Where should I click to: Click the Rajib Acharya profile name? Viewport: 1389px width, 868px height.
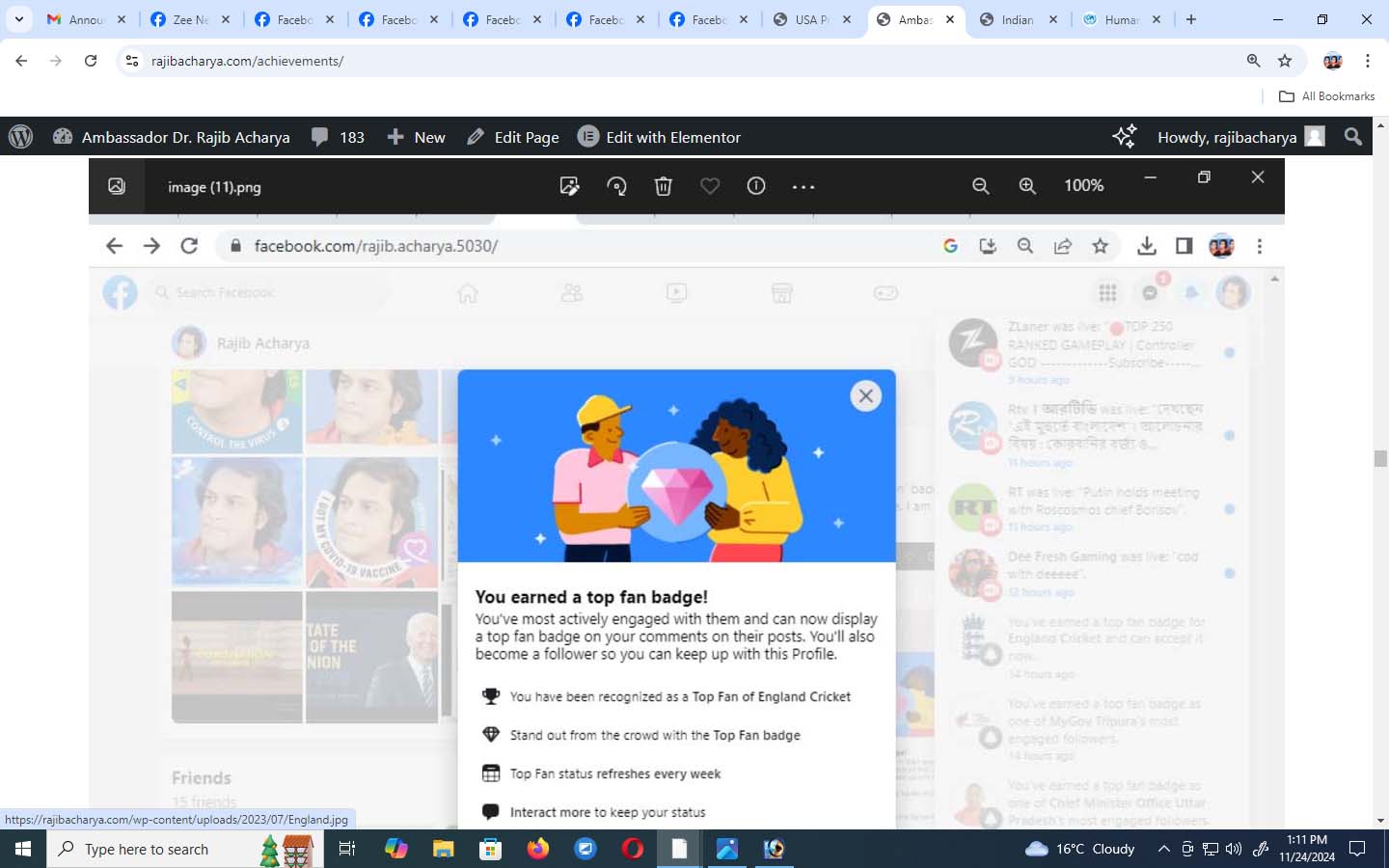pyautogui.click(x=263, y=343)
